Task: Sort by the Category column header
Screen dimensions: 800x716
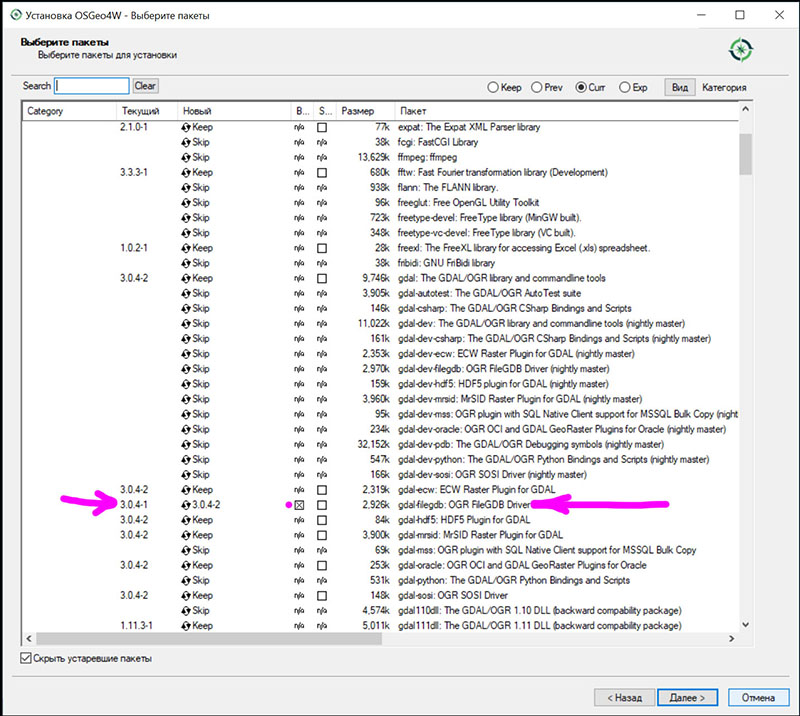Action: (68, 111)
